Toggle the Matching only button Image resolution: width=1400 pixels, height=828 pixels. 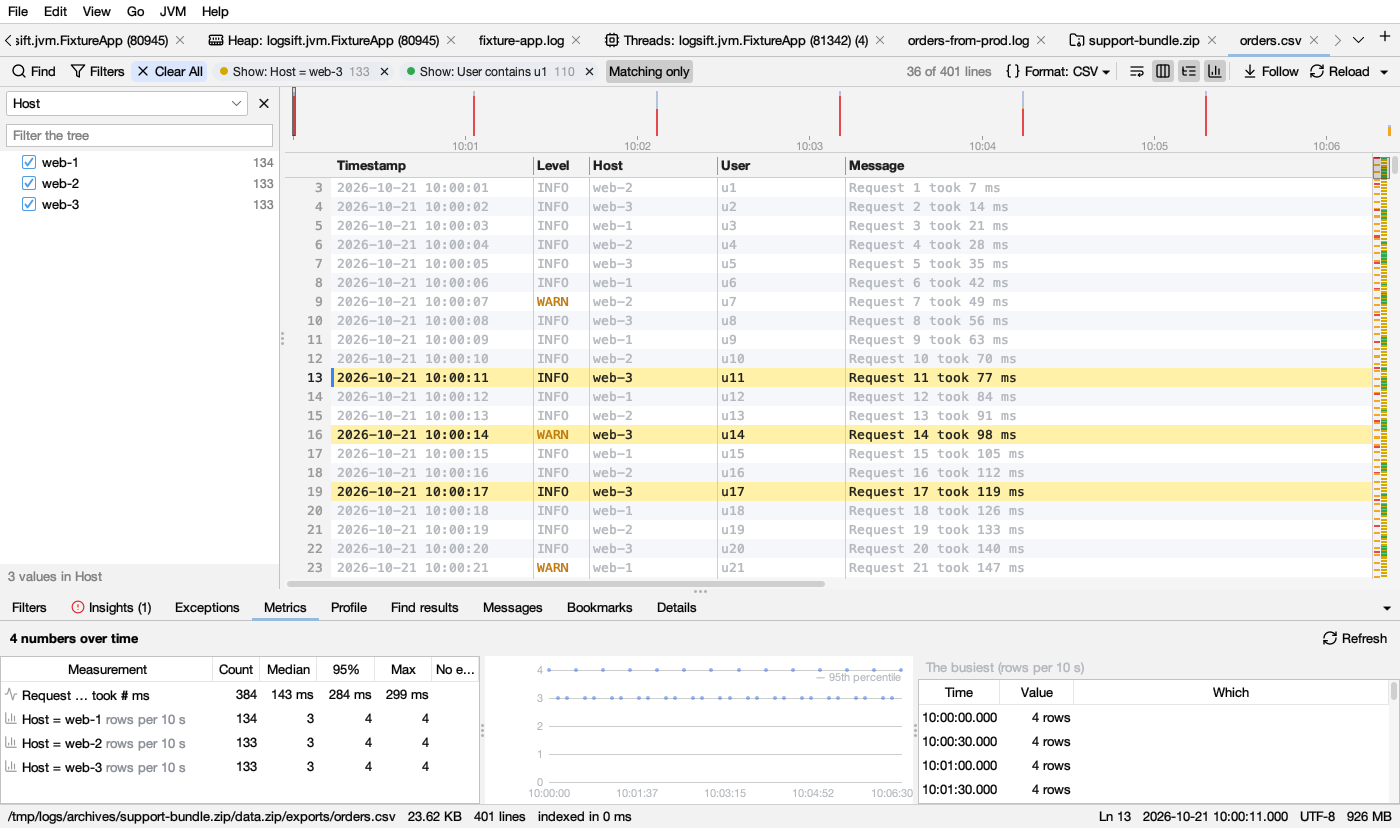pyautogui.click(x=649, y=72)
